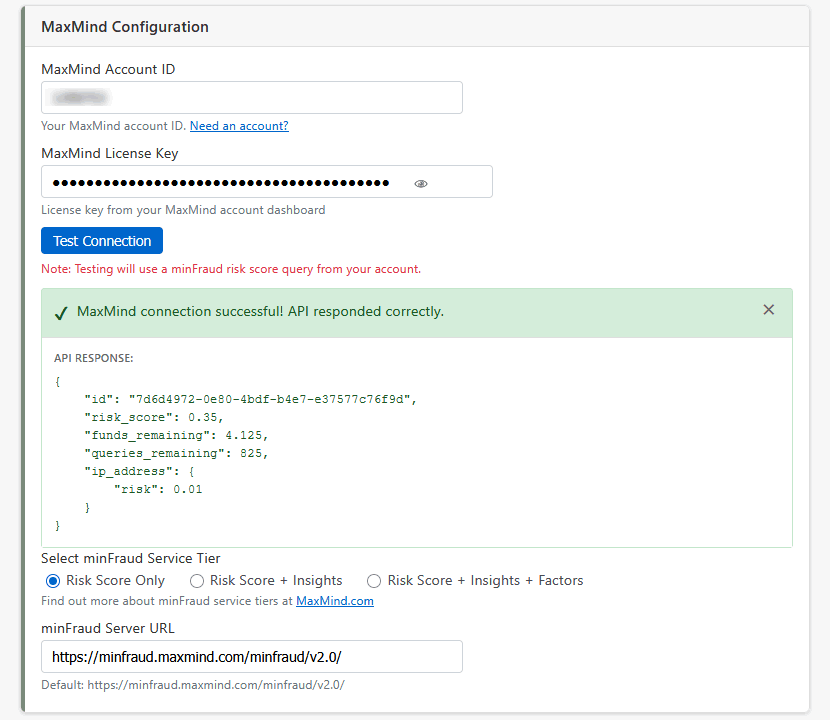Click the MaxMind Configuration panel heading
Viewport: 830px width, 720px height.
pos(125,27)
